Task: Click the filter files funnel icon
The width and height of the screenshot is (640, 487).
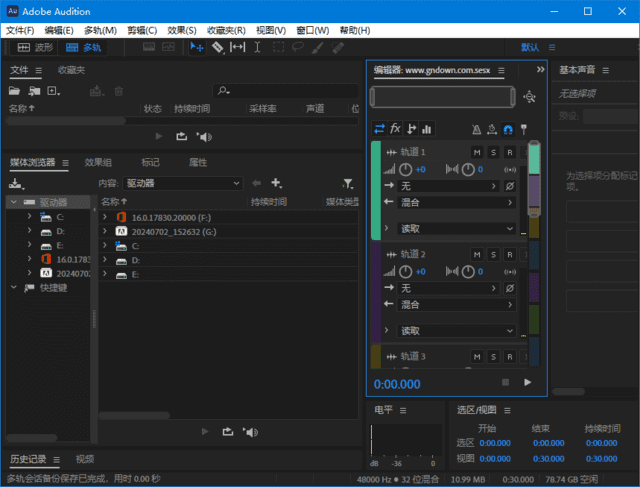Action: click(347, 184)
